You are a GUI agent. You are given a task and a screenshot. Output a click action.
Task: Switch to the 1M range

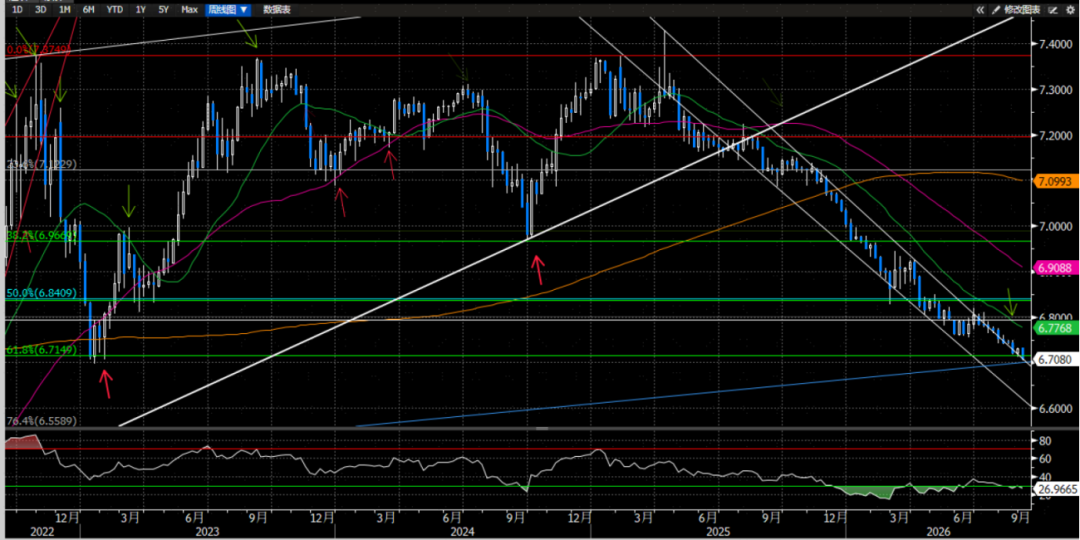64,10
